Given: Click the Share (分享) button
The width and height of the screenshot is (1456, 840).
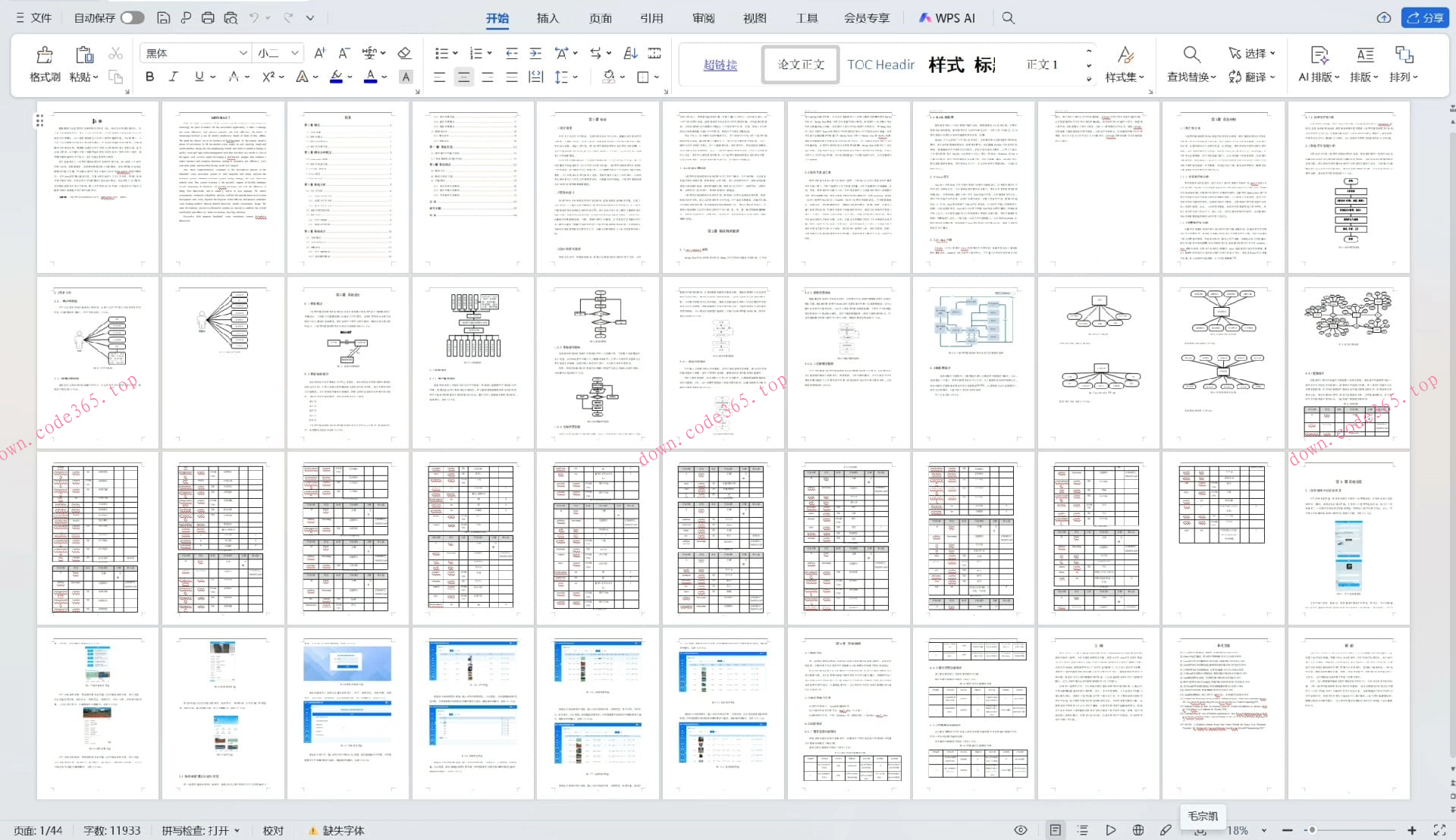Looking at the screenshot, I should (x=1425, y=17).
